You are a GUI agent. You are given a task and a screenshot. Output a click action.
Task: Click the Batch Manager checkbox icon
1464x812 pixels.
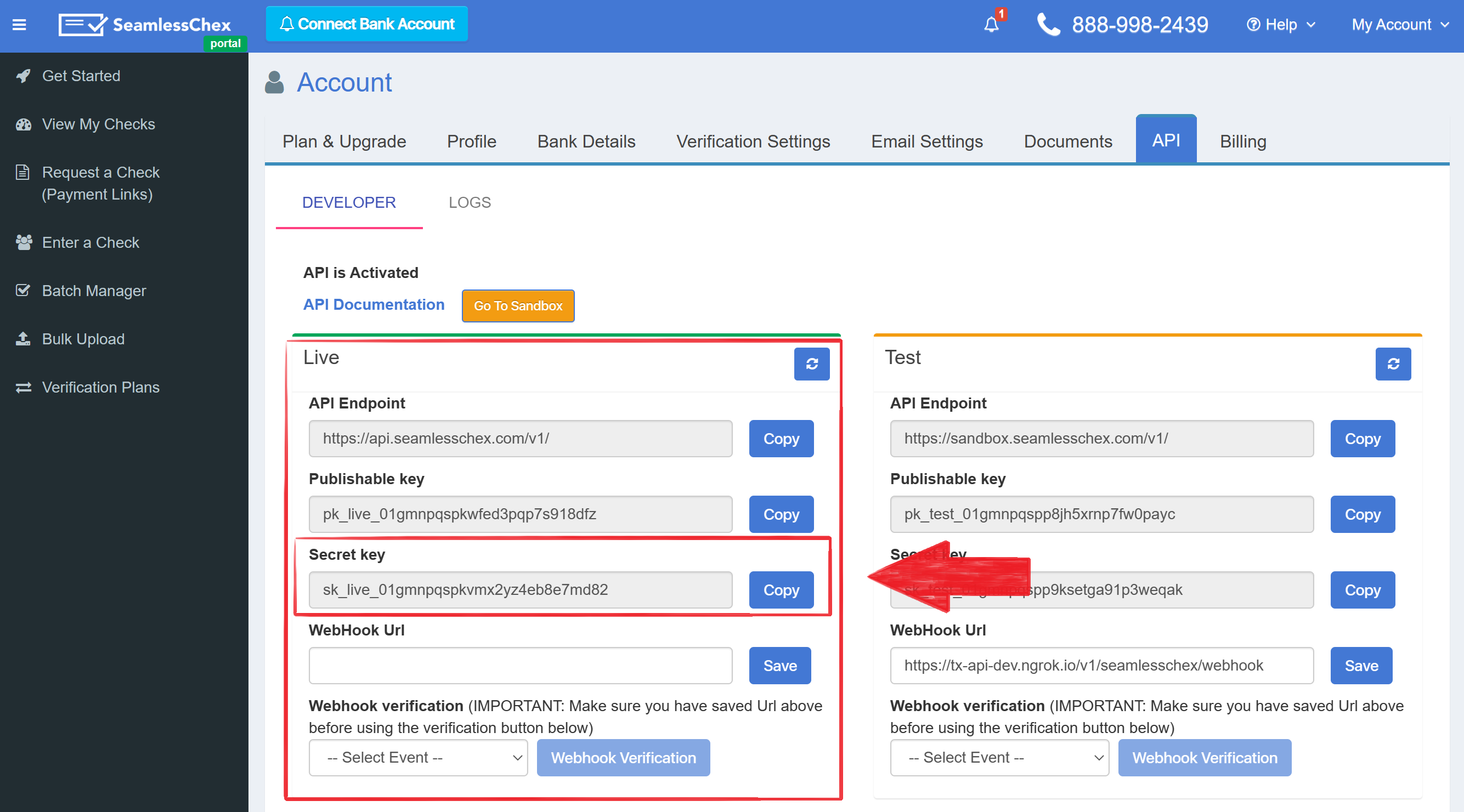point(23,291)
